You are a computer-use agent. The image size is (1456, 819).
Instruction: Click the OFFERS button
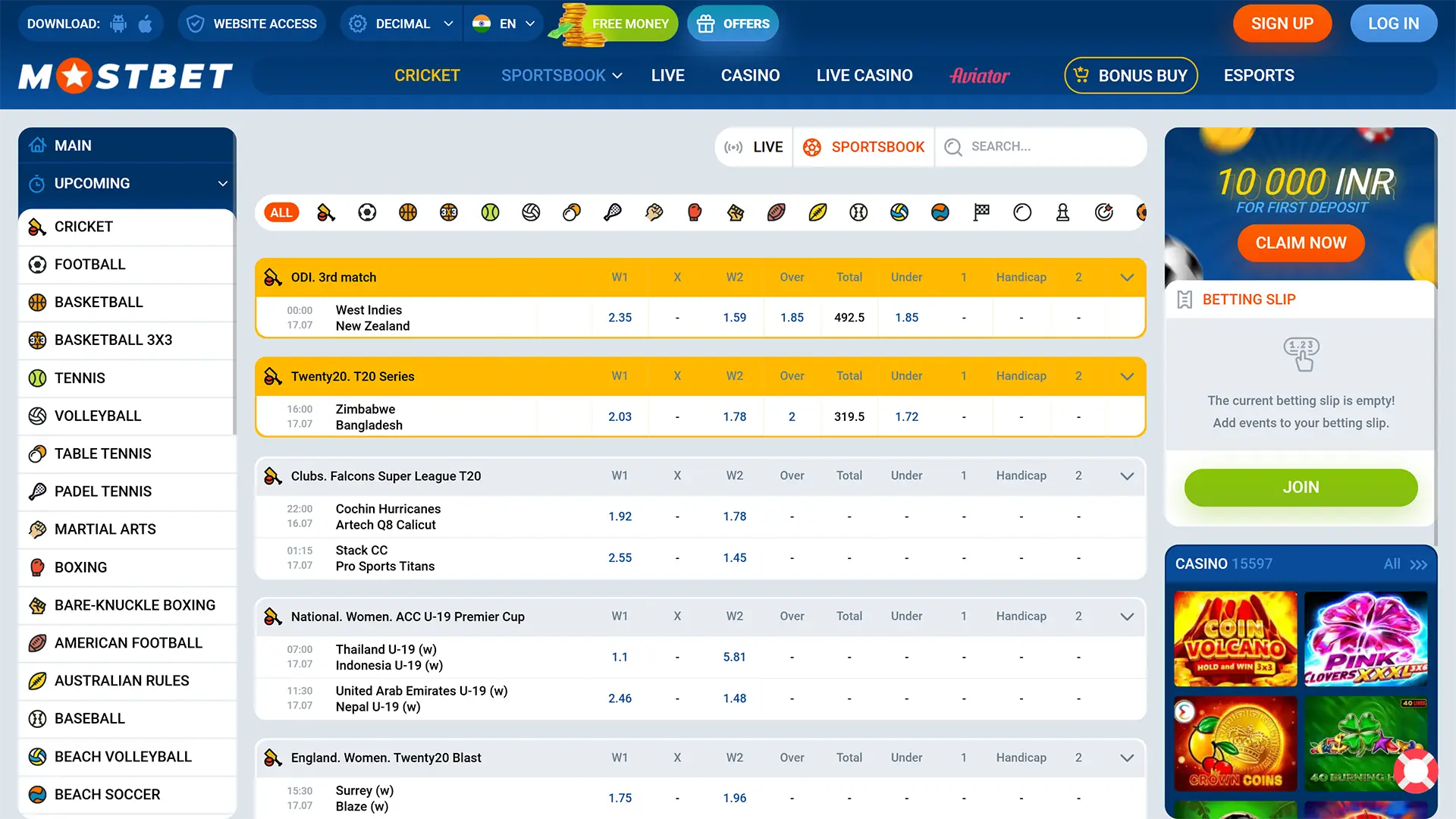point(733,24)
